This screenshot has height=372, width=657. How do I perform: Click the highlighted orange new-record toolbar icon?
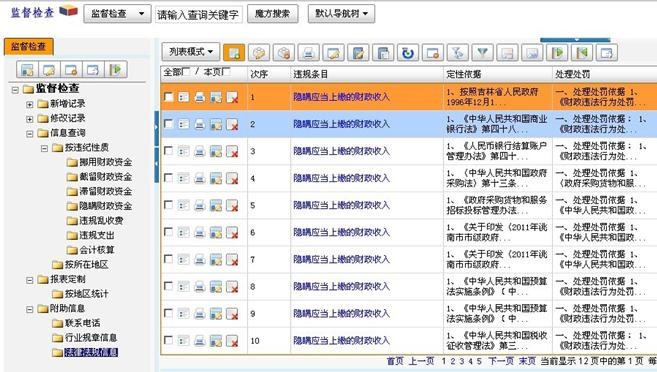[x=234, y=53]
